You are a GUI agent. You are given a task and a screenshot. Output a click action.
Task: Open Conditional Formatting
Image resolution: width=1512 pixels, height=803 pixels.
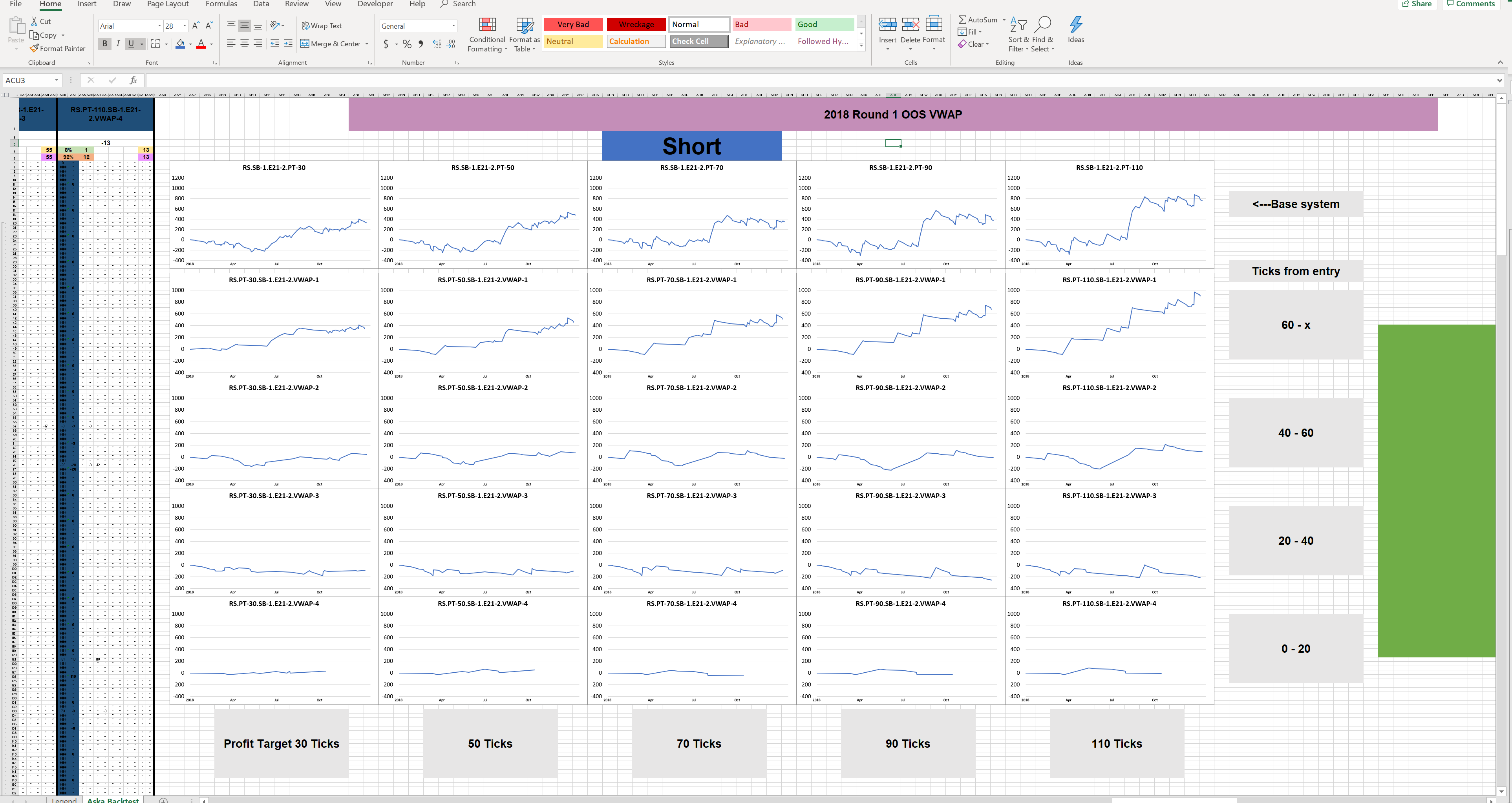coord(487,35)
